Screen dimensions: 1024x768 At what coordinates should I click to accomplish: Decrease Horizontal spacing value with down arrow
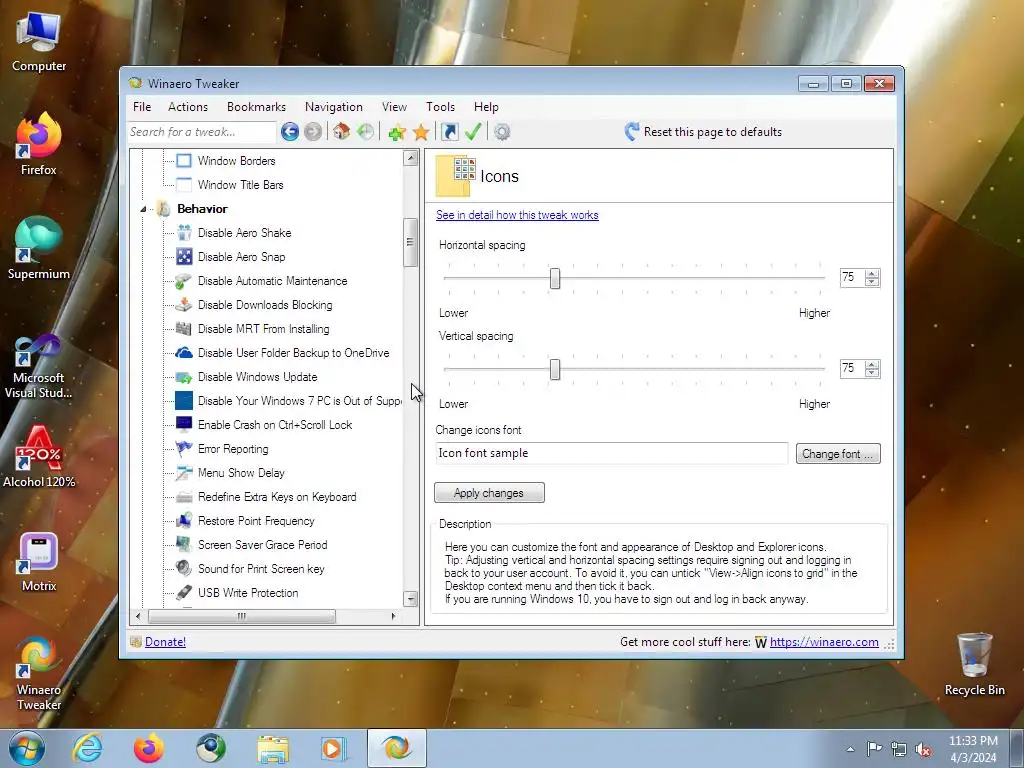872,282
